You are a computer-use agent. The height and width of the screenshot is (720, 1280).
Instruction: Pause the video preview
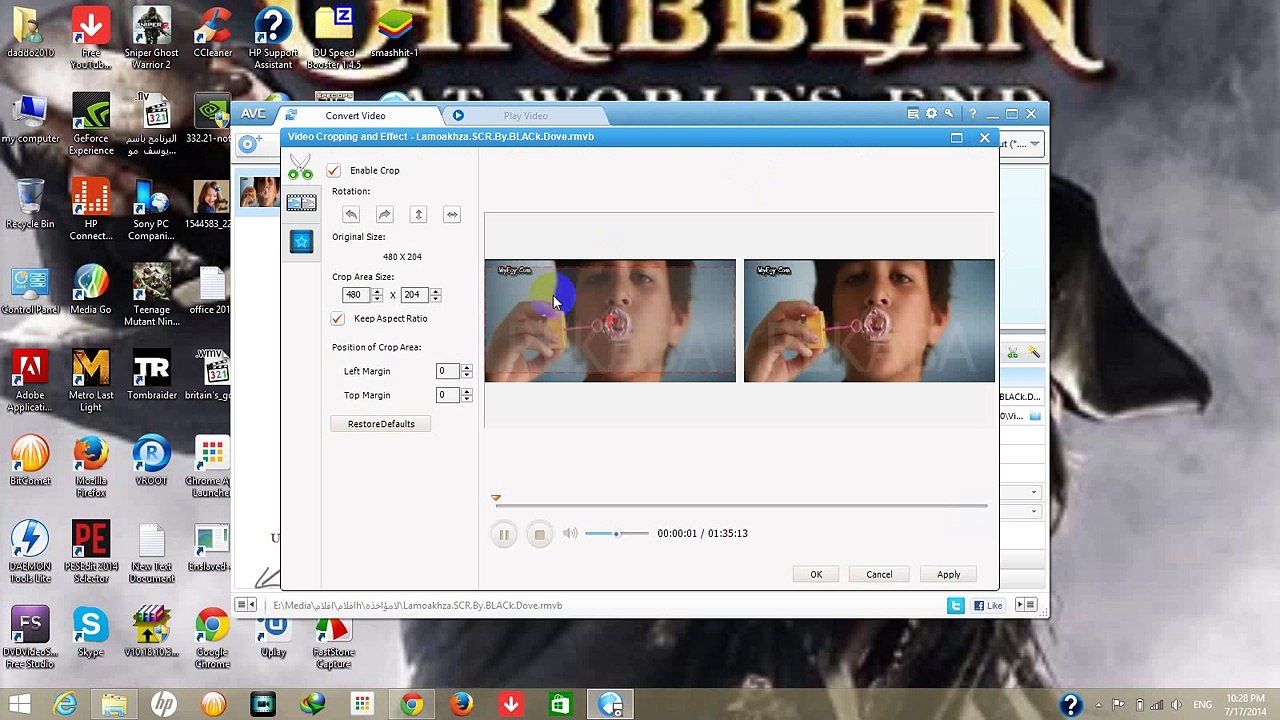pyautogui.click(x=504, y=534)
